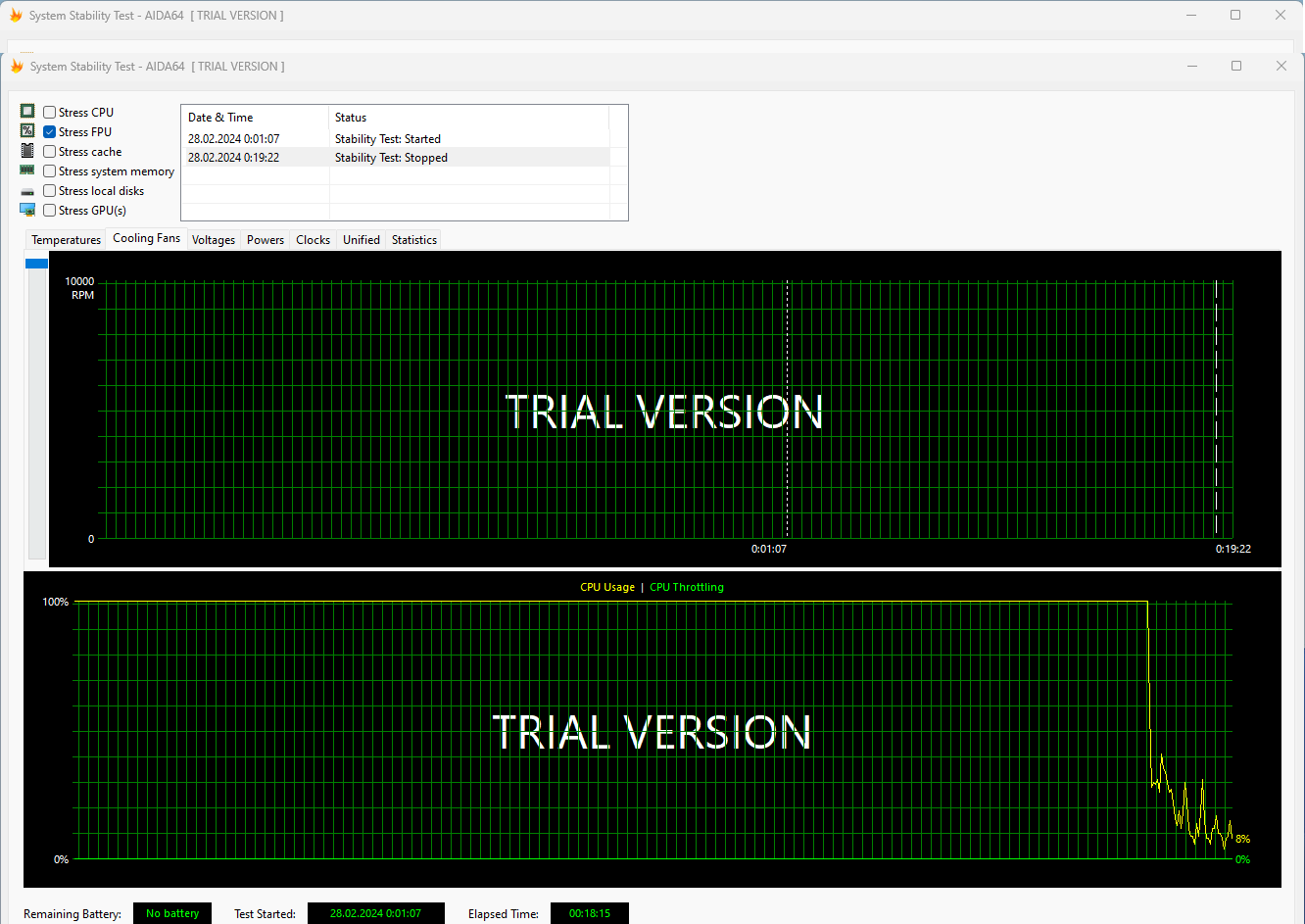Click the cache chip icon beside Stress cache
The width and height of the screenshot is (1305, 924).
[x=27, y=151]
